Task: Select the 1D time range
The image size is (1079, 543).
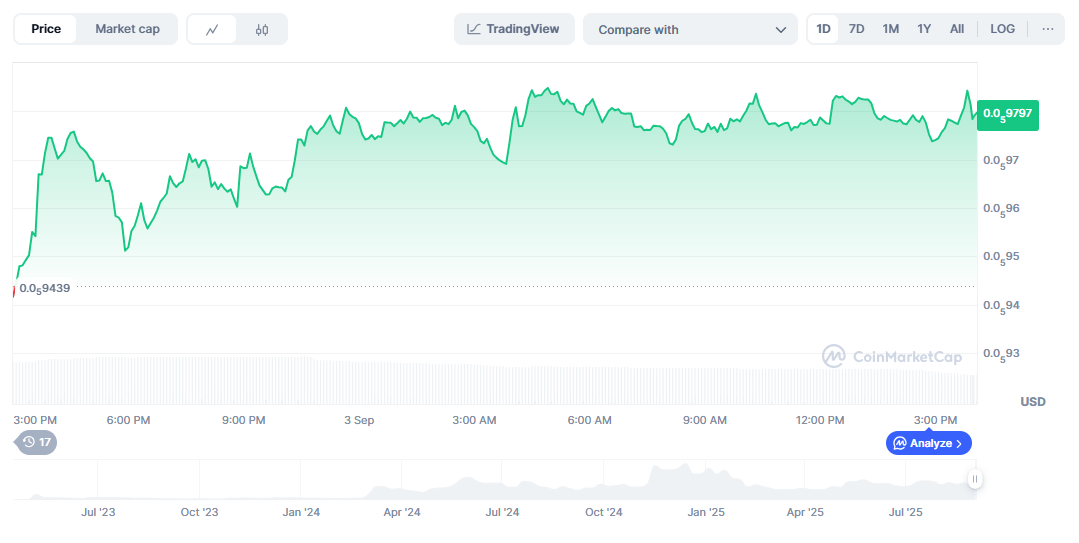Action: (x=823, y=29)
